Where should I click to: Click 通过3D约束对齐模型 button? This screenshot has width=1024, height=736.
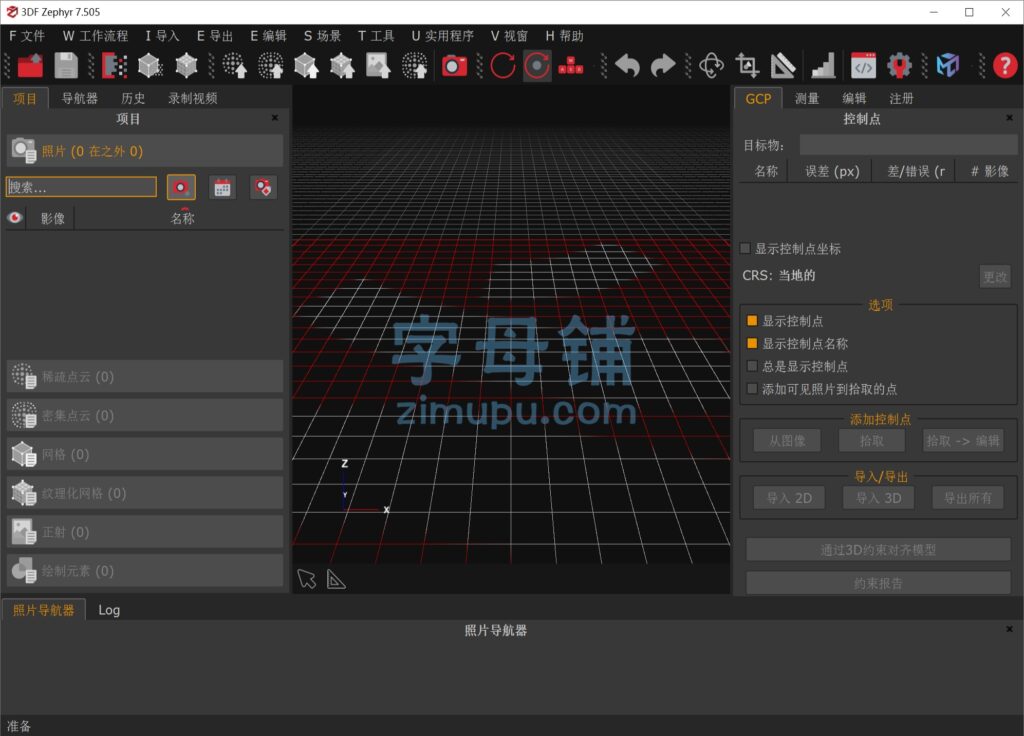click(878, 550)
